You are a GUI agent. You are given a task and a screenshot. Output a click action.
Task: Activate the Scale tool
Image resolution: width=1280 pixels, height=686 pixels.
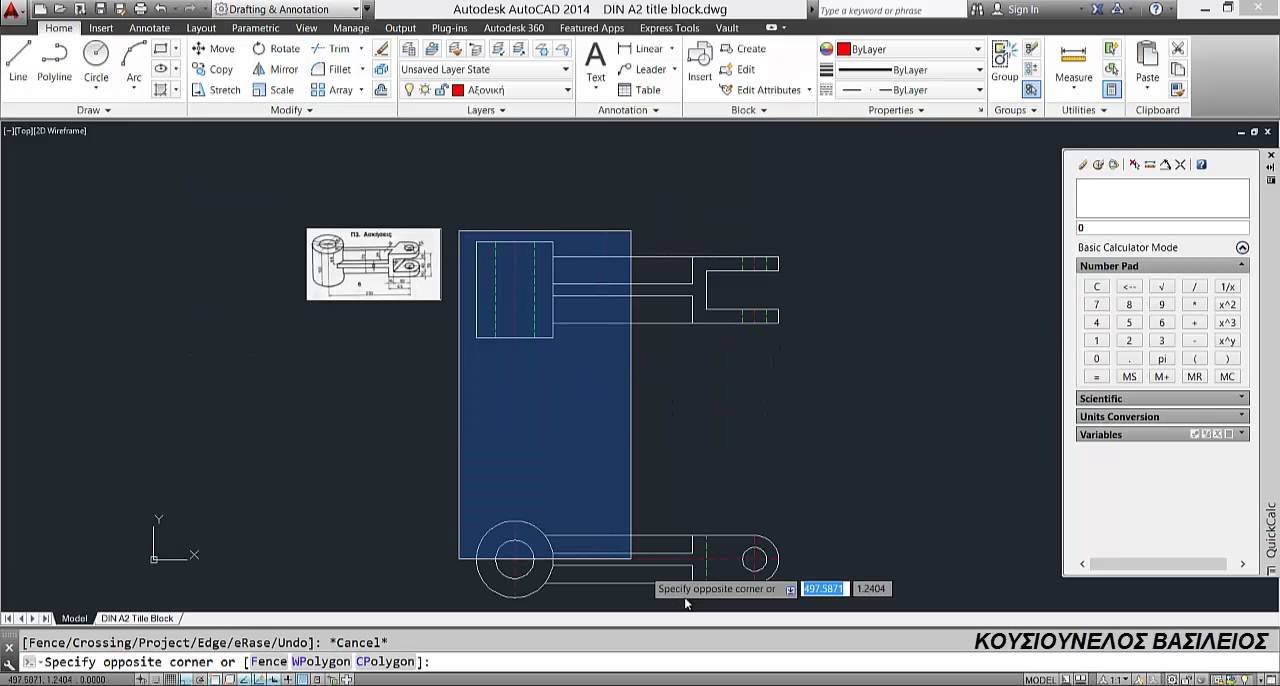point(273,90)
